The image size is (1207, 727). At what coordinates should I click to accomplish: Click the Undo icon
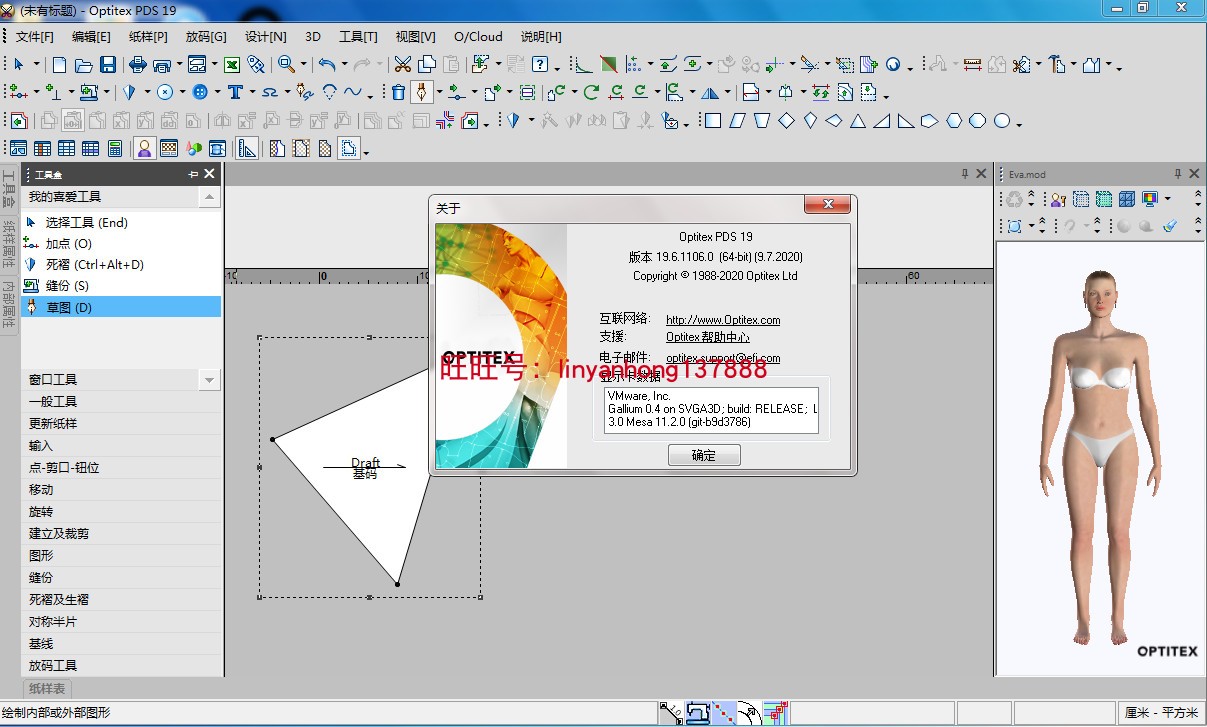pyautogui.click(x=327, y=62)
